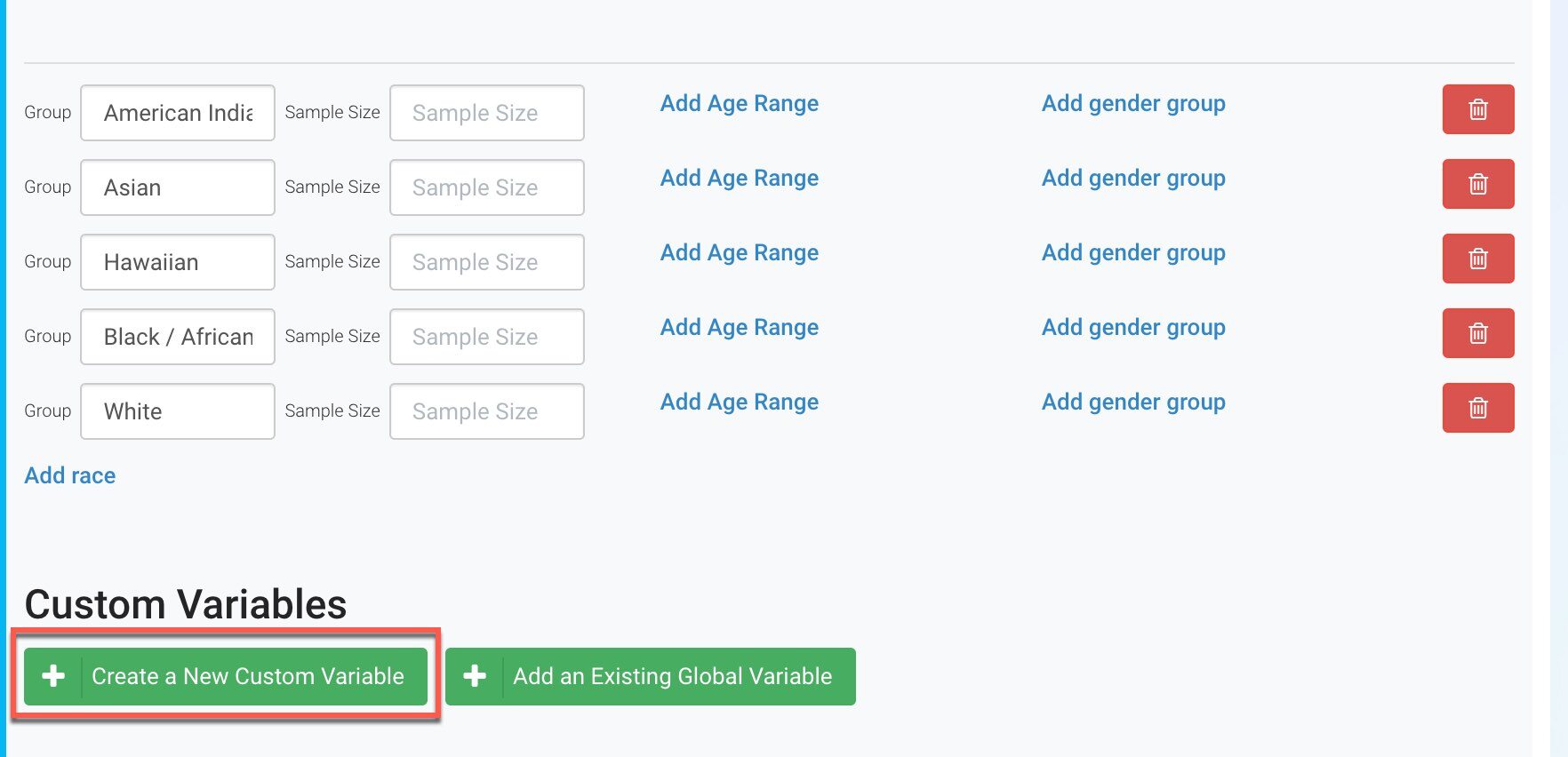
Task: Edit the Hawaiian group name field
Action: (x=178, y=262)
